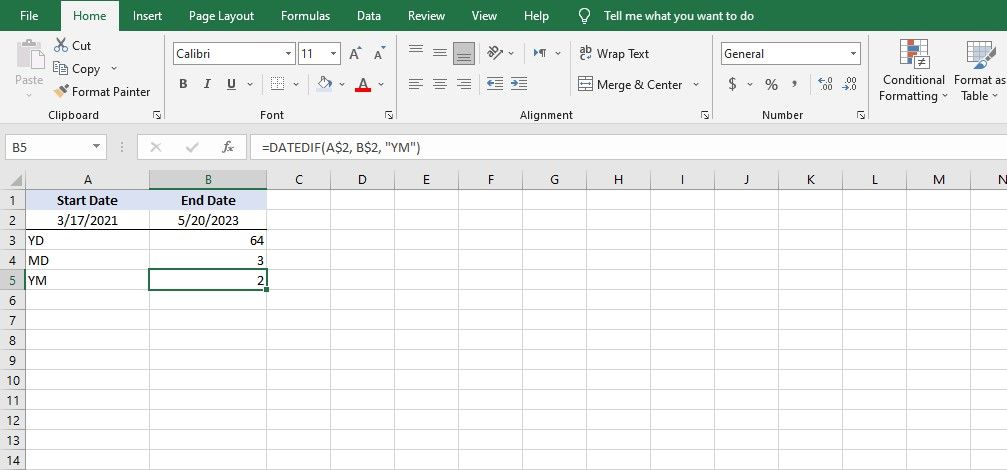This screenshot has width=1007, height=470.
Task: Switch to the Review tab
Action: (426, 16)
